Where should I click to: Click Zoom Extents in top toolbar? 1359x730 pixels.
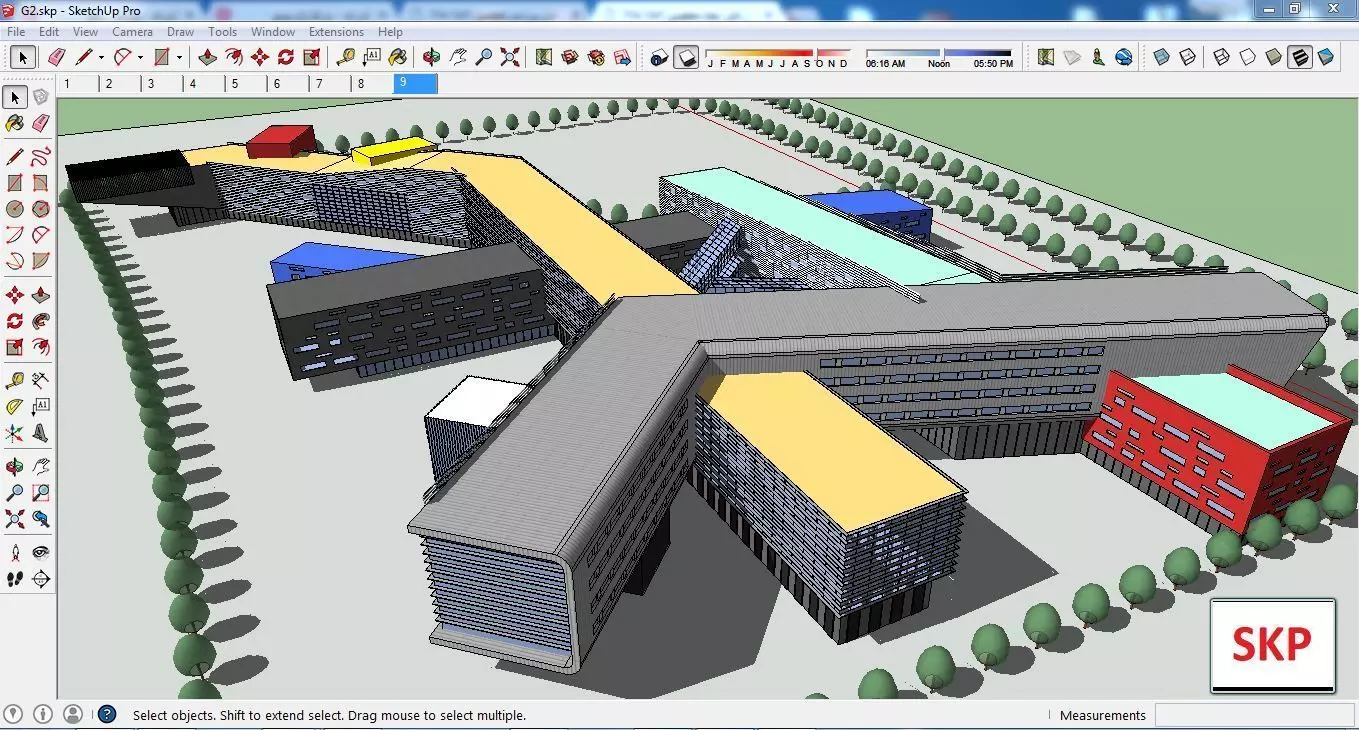[511, 57]
